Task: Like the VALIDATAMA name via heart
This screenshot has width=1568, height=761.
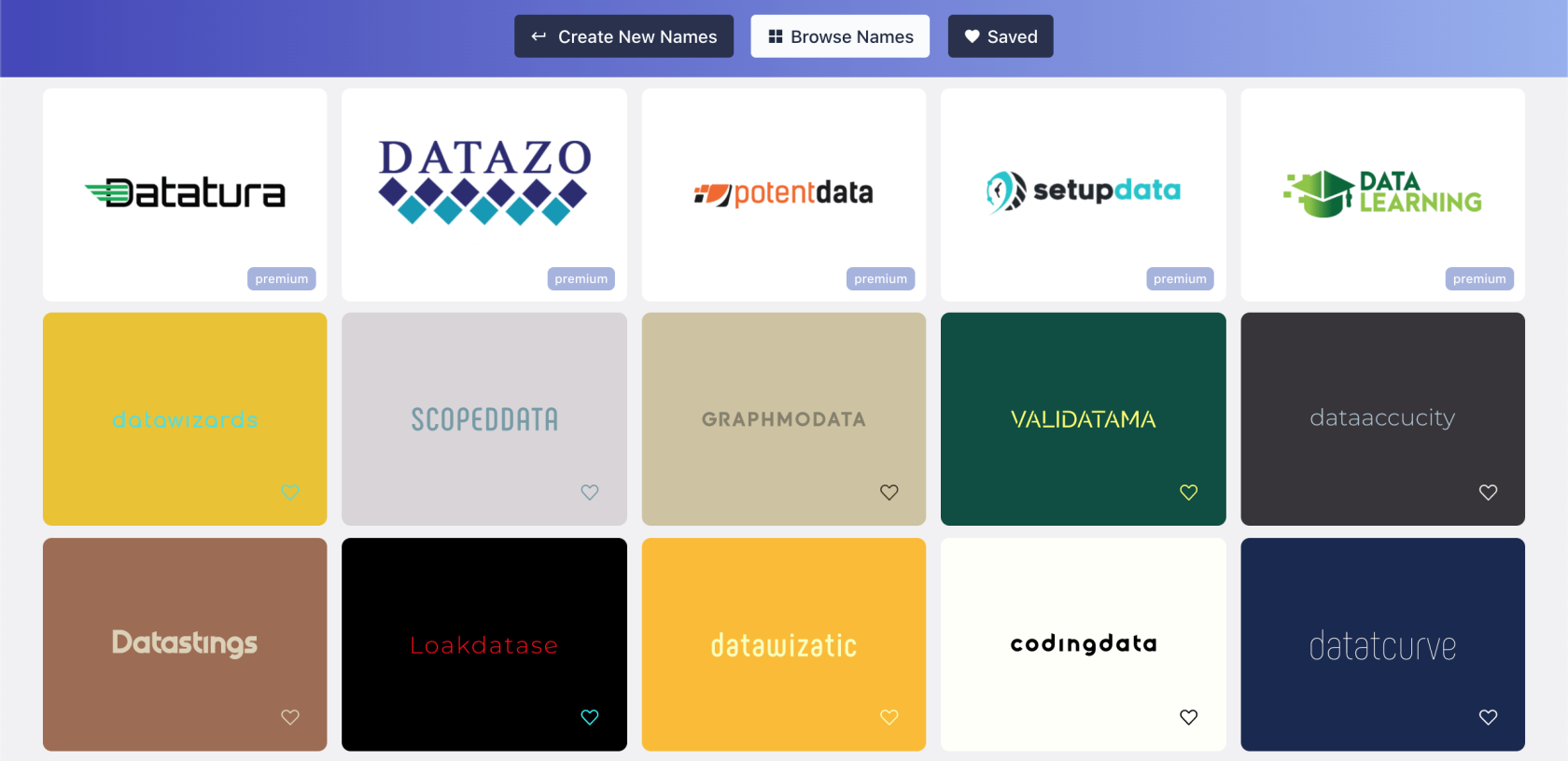Action: pos(1189,492)
